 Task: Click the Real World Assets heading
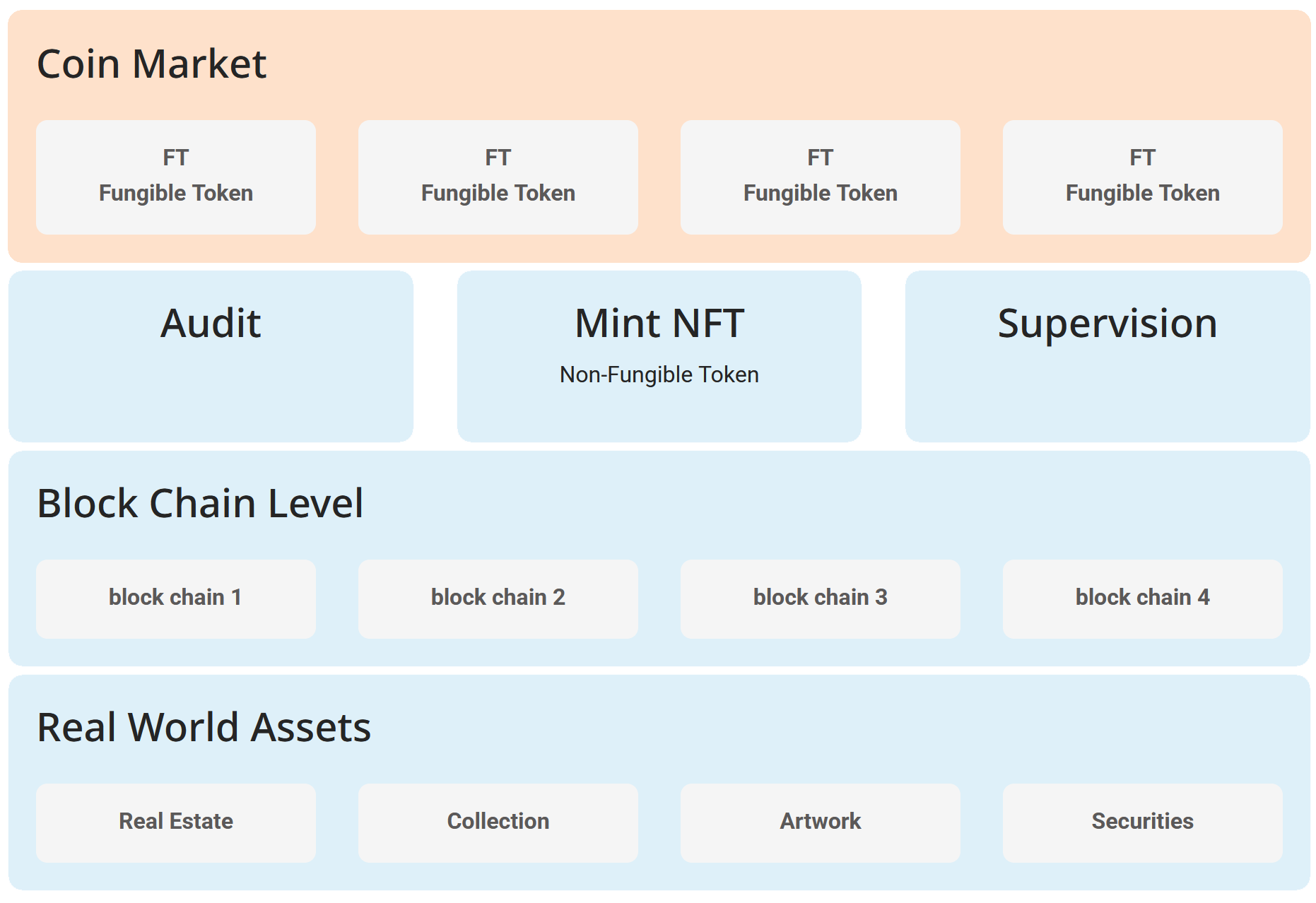(x=204, y=728)
